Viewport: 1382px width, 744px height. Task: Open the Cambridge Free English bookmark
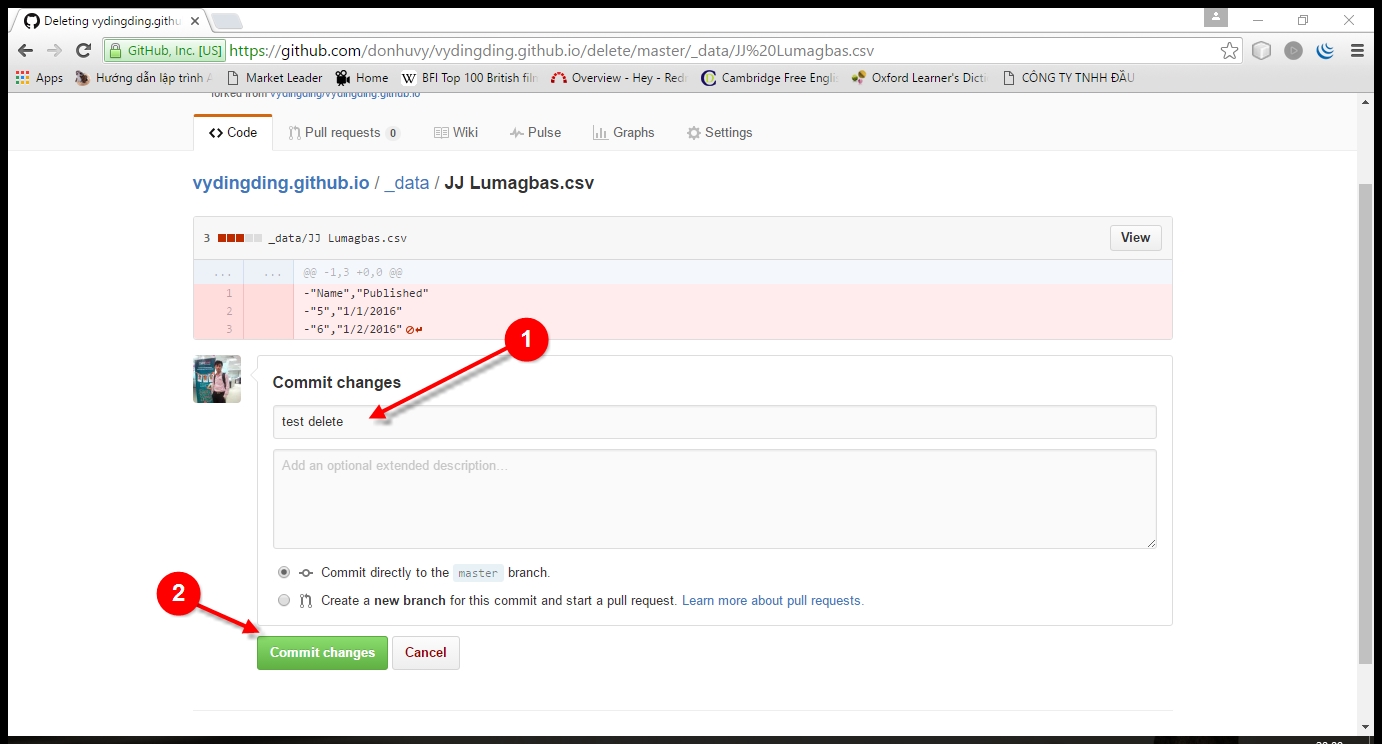tap(770, 77)
